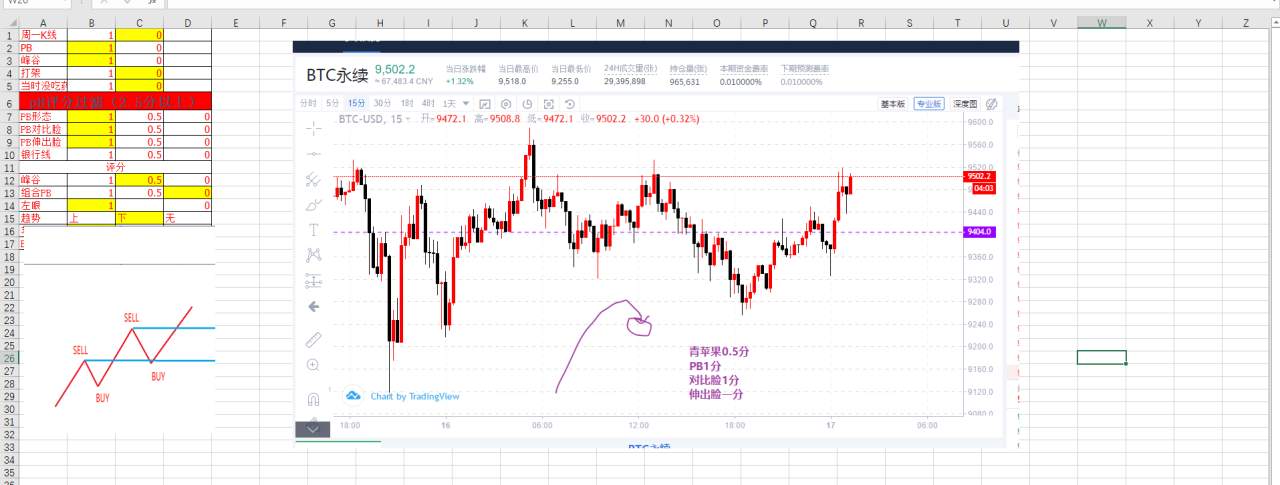The width and height of the screenshot is (1280, 485).
Task: Open the BTC-USD 15 symbol dropdown
Action: click(x=408, y=119)
